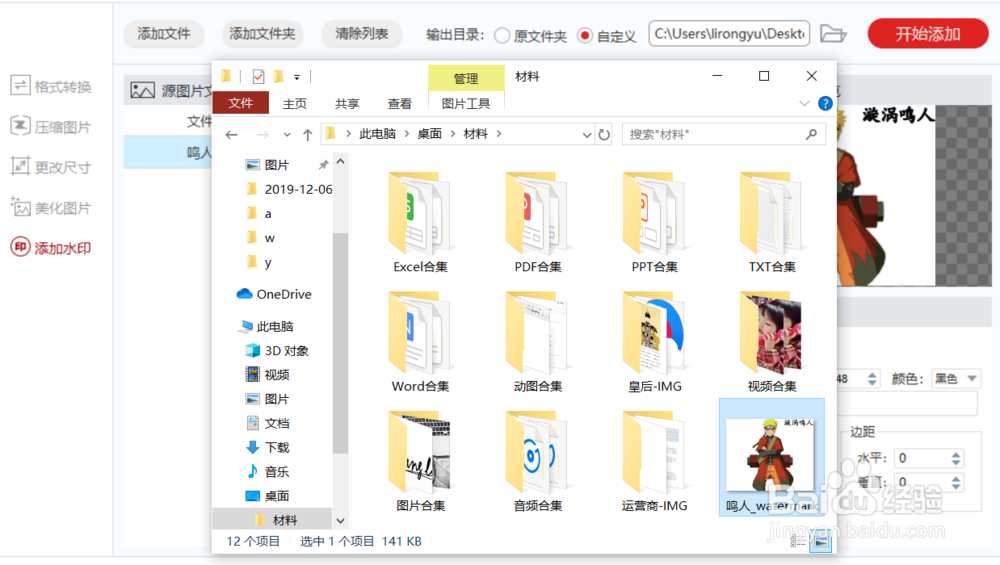The width and height of the screenshot is (1000, 565).
Task: Refresh the Explorer folder view
Action: coord(604,135)
